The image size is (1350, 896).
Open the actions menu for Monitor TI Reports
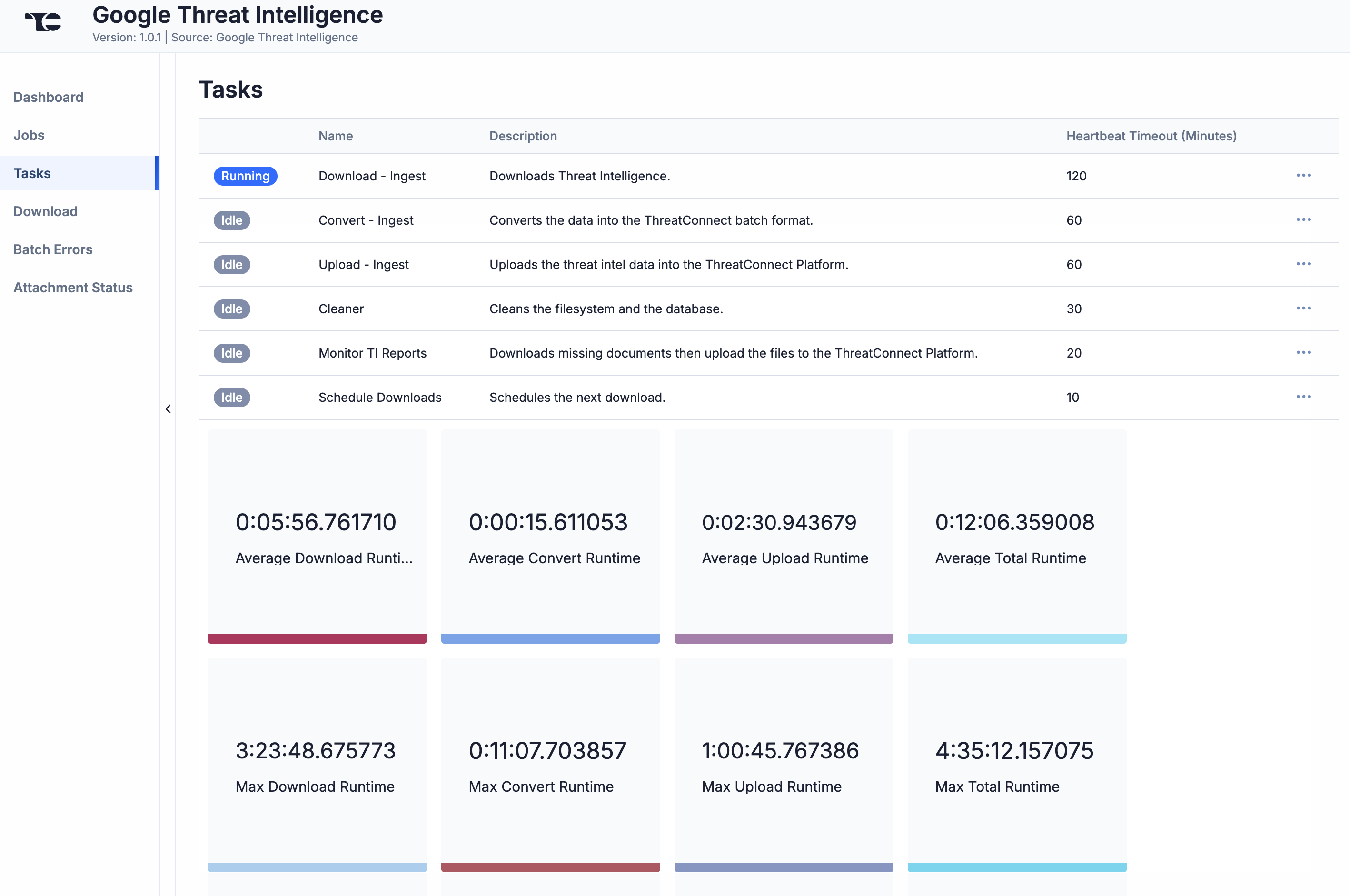point(1304,353)
